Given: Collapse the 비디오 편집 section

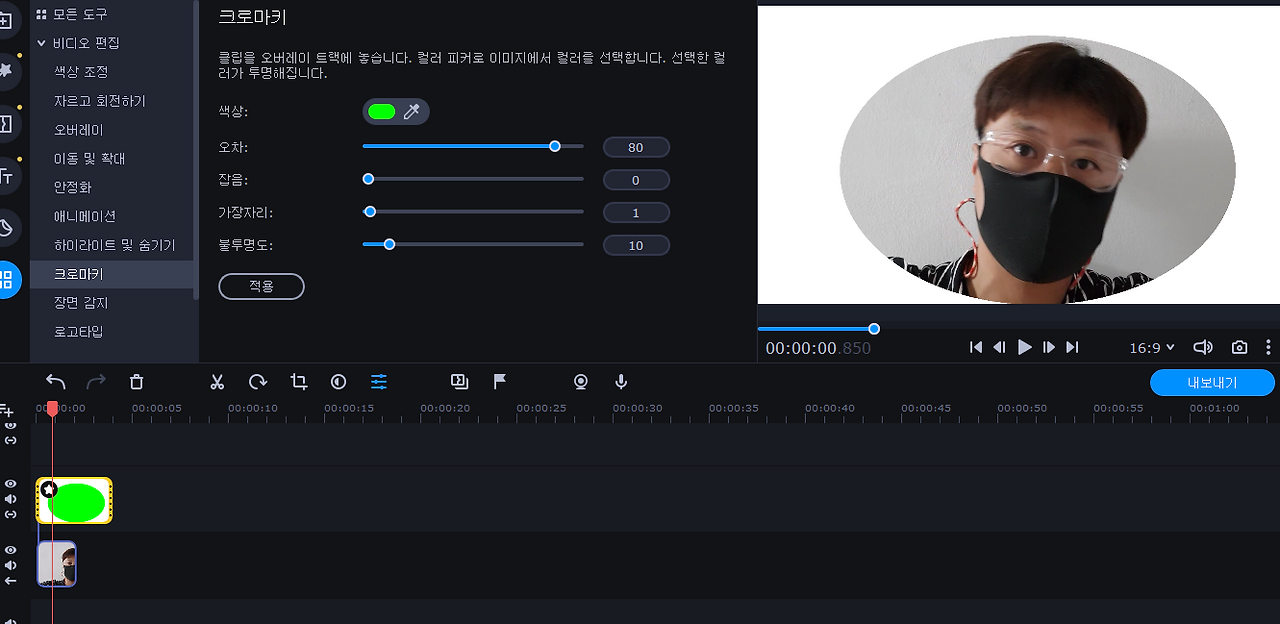Looking at the screenshot, I should [42, 43].
